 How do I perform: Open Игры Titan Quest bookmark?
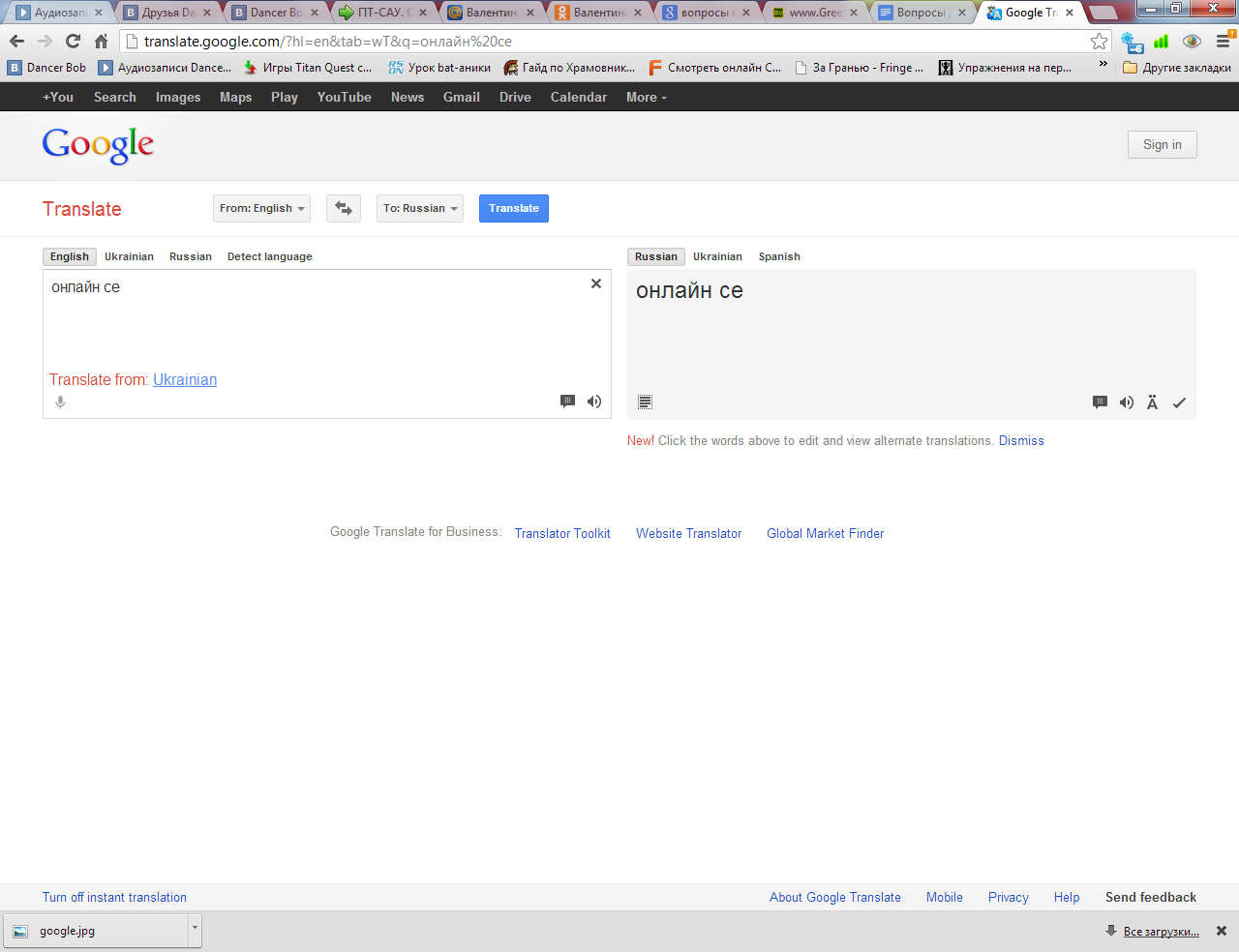point(308,68)
